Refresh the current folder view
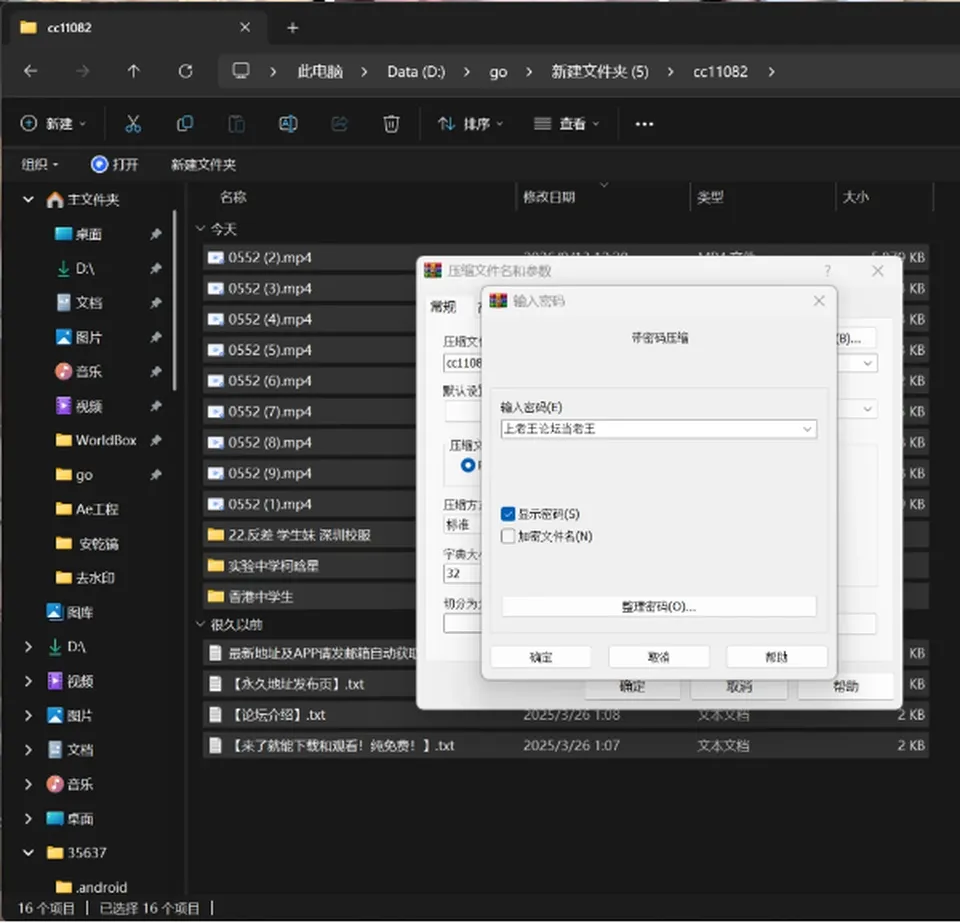This screenshot has width=960, height=923. [x=186, y=72]
